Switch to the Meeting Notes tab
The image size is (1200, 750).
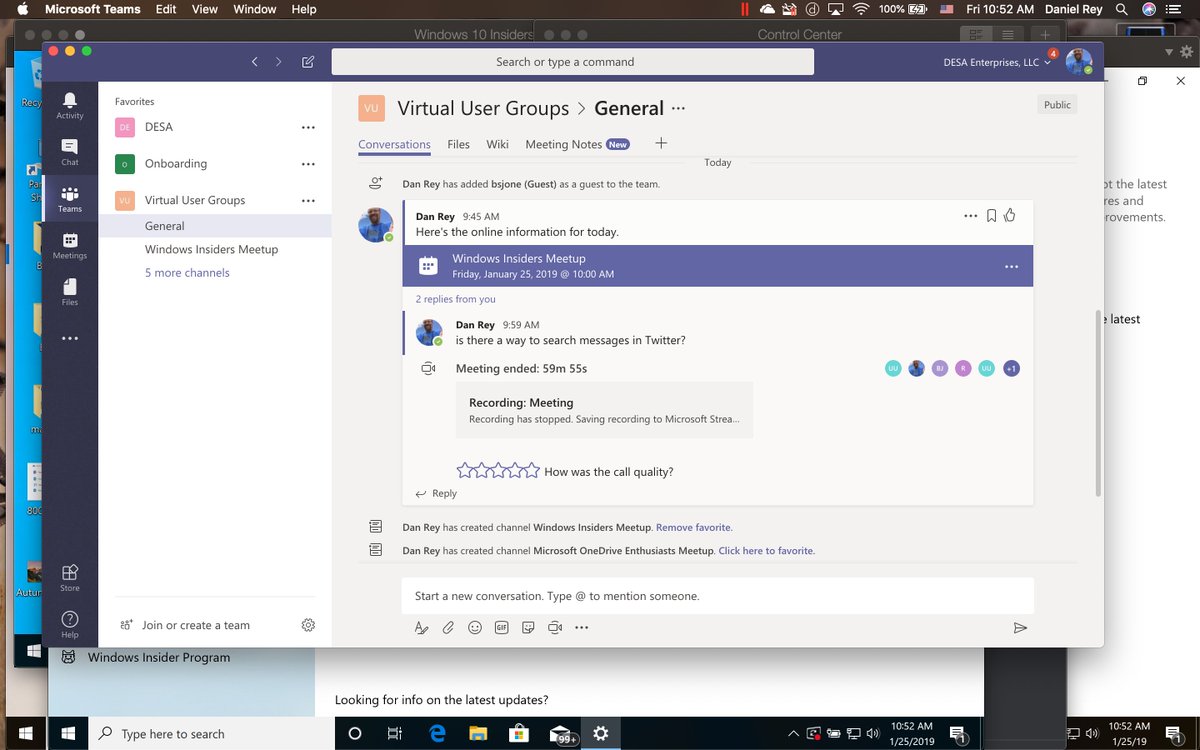[x=577, y=144]
